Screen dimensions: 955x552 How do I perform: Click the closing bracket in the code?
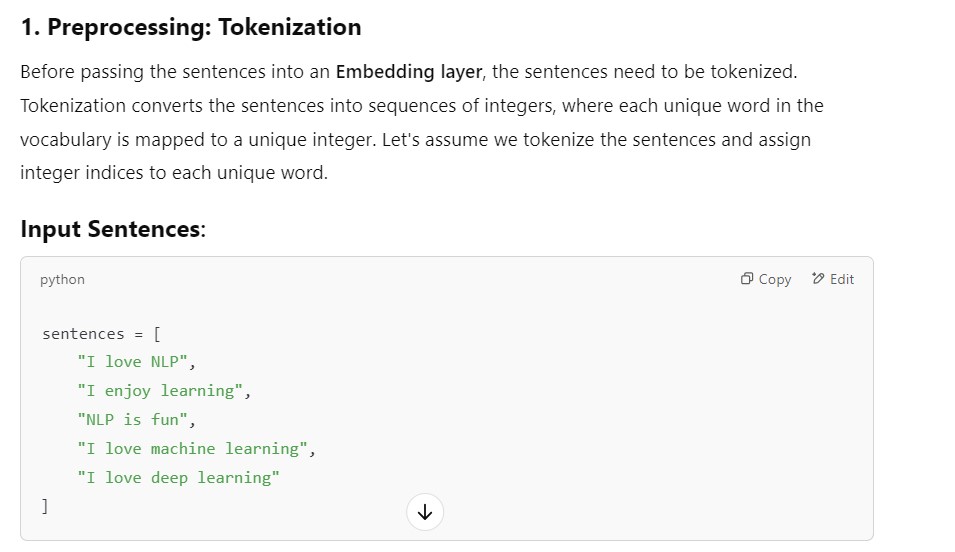coord(44,506)
